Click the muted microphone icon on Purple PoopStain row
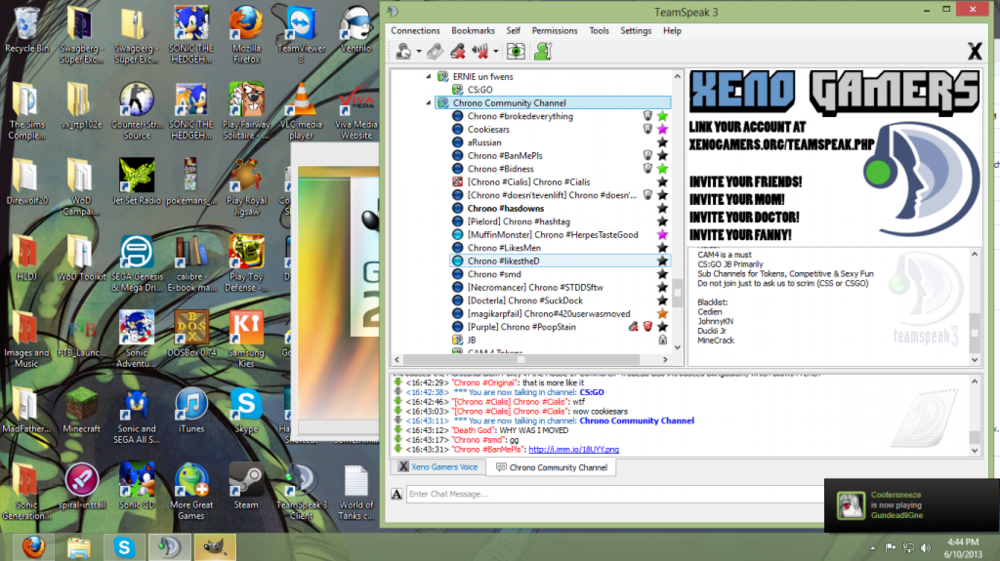The height and width of the screenshot is (561, 1000). [633, 326]
